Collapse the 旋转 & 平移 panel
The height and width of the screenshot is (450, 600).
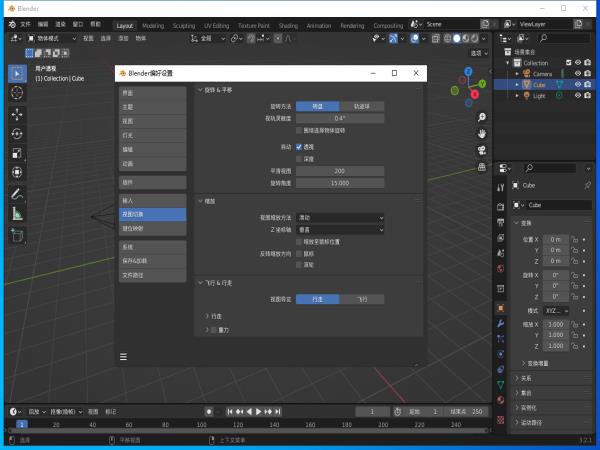click(x=201, y=89)
